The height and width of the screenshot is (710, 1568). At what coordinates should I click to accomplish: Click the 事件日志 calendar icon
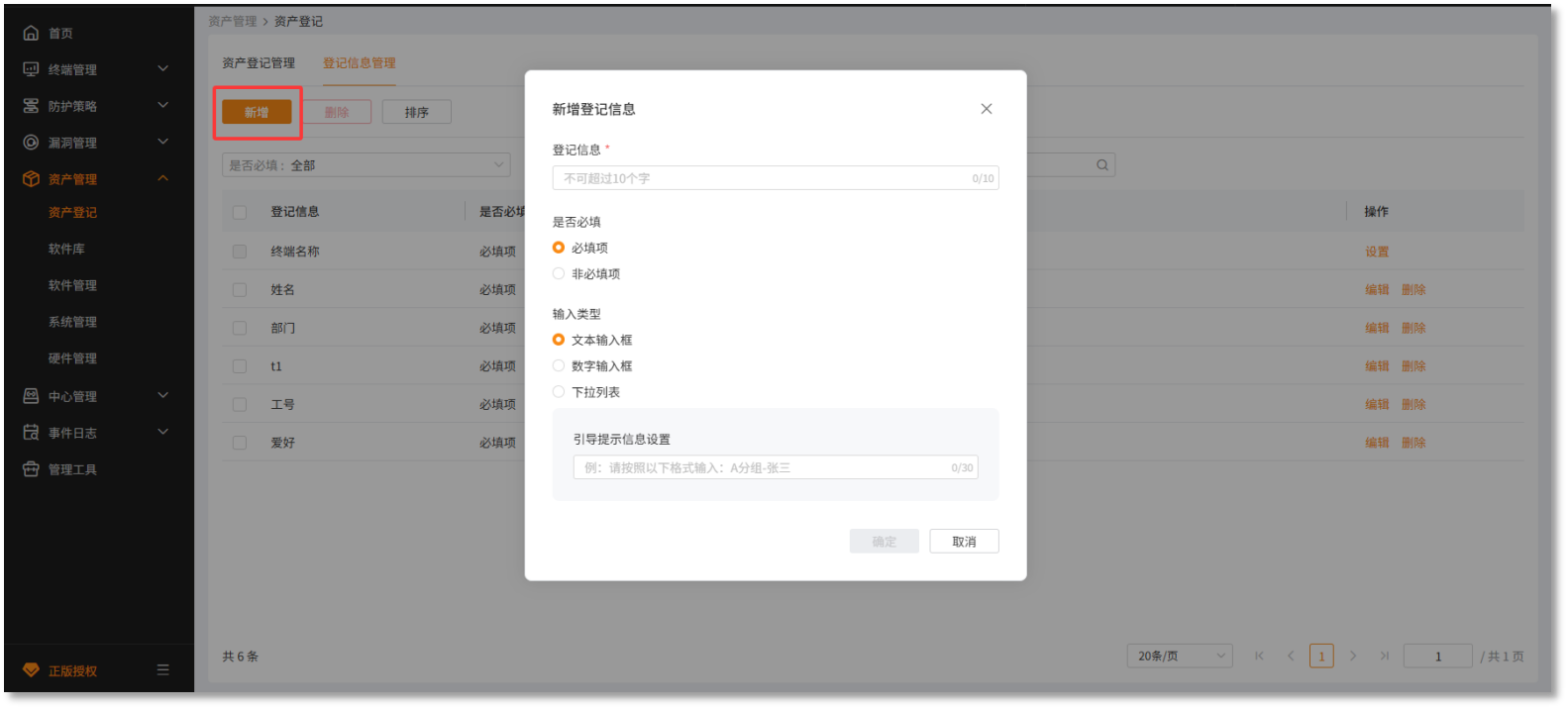pos(31,433)
